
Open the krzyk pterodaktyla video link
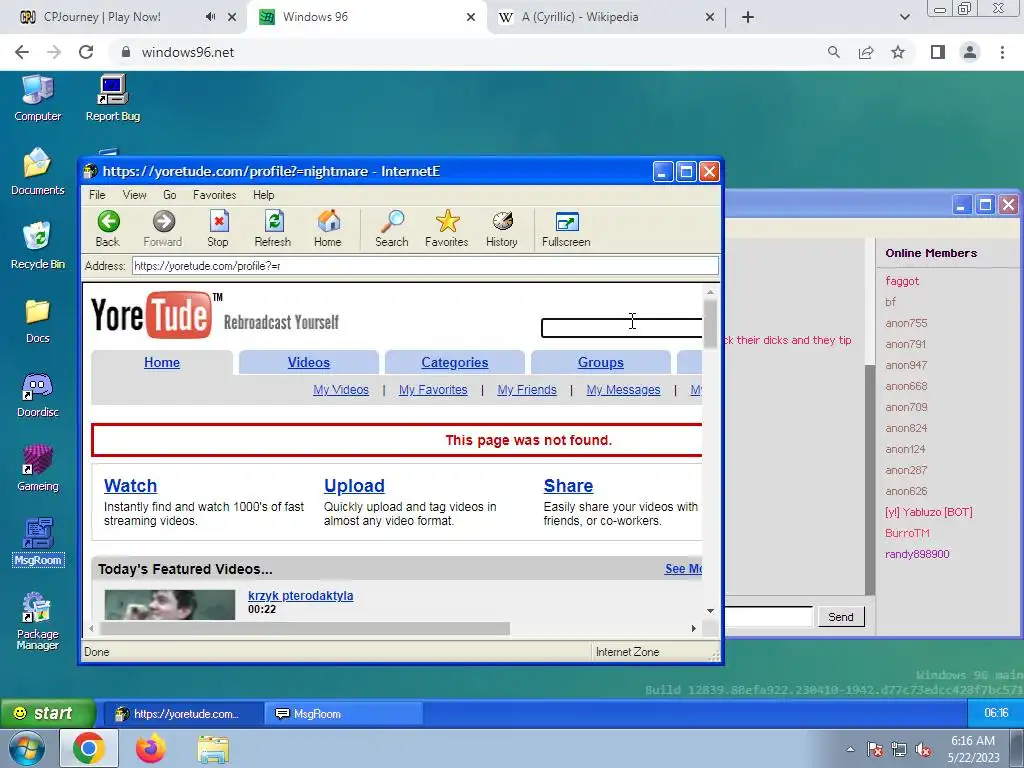pos(300,596)
